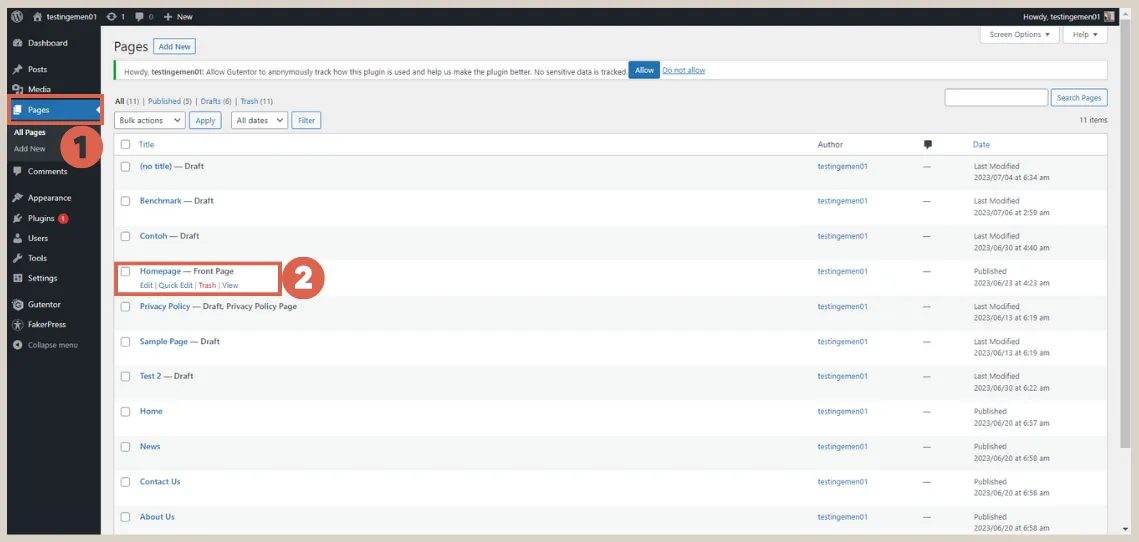The height and width of the screenshot is (542, 1139).
Task: Open FakerPress icon in sidebar
Action: point(18,324)
